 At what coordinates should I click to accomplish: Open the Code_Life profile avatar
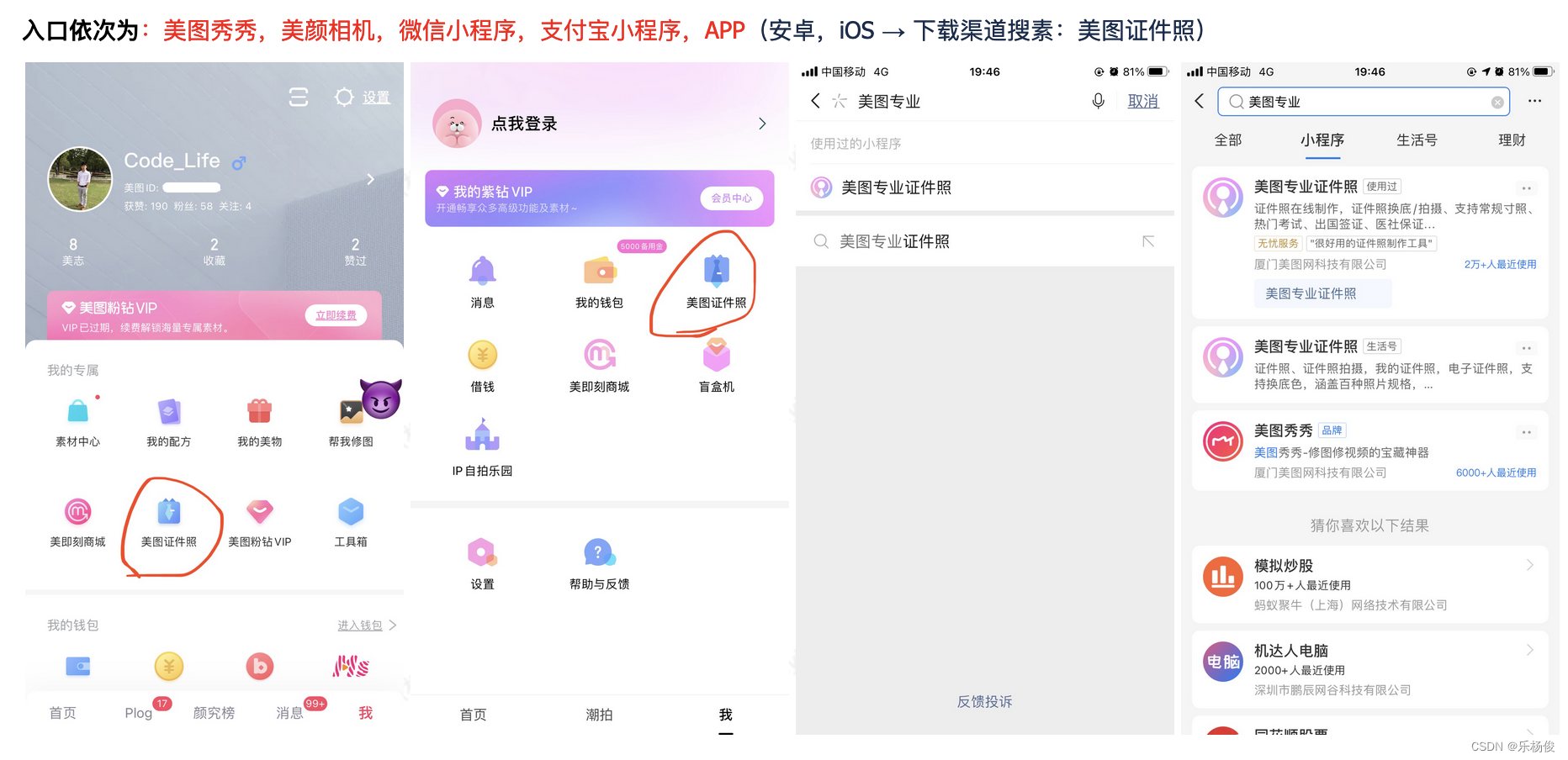[x=80, y=179]
